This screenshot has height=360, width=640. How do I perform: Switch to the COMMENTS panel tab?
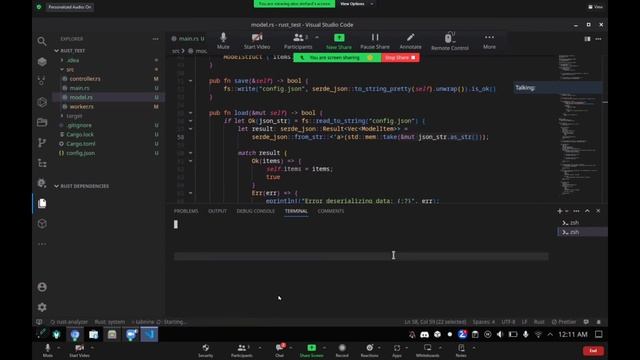pyautogui.click(x=331, y=211)
